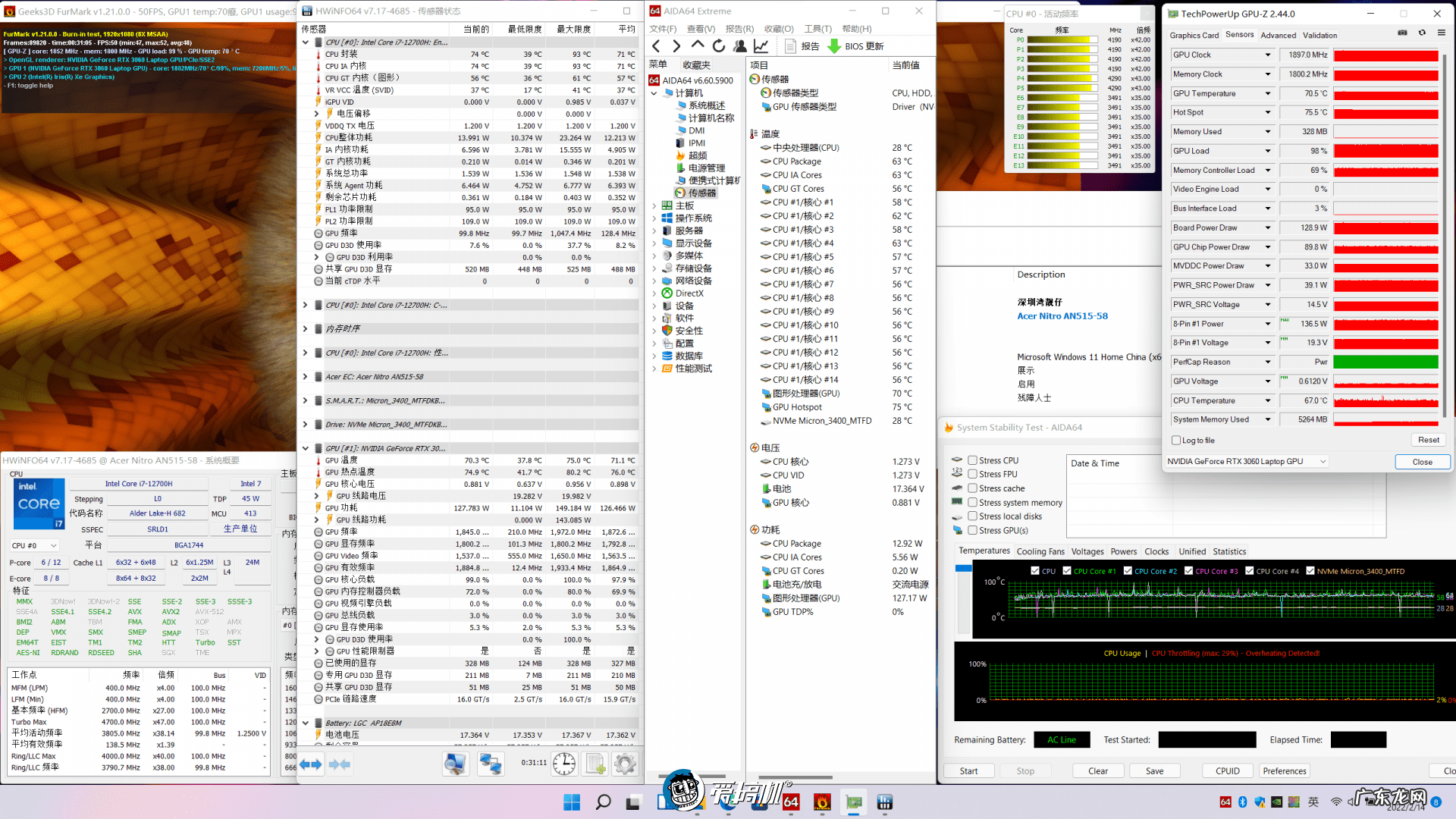Click Reset button in GPU-Z

[1428, 440]
